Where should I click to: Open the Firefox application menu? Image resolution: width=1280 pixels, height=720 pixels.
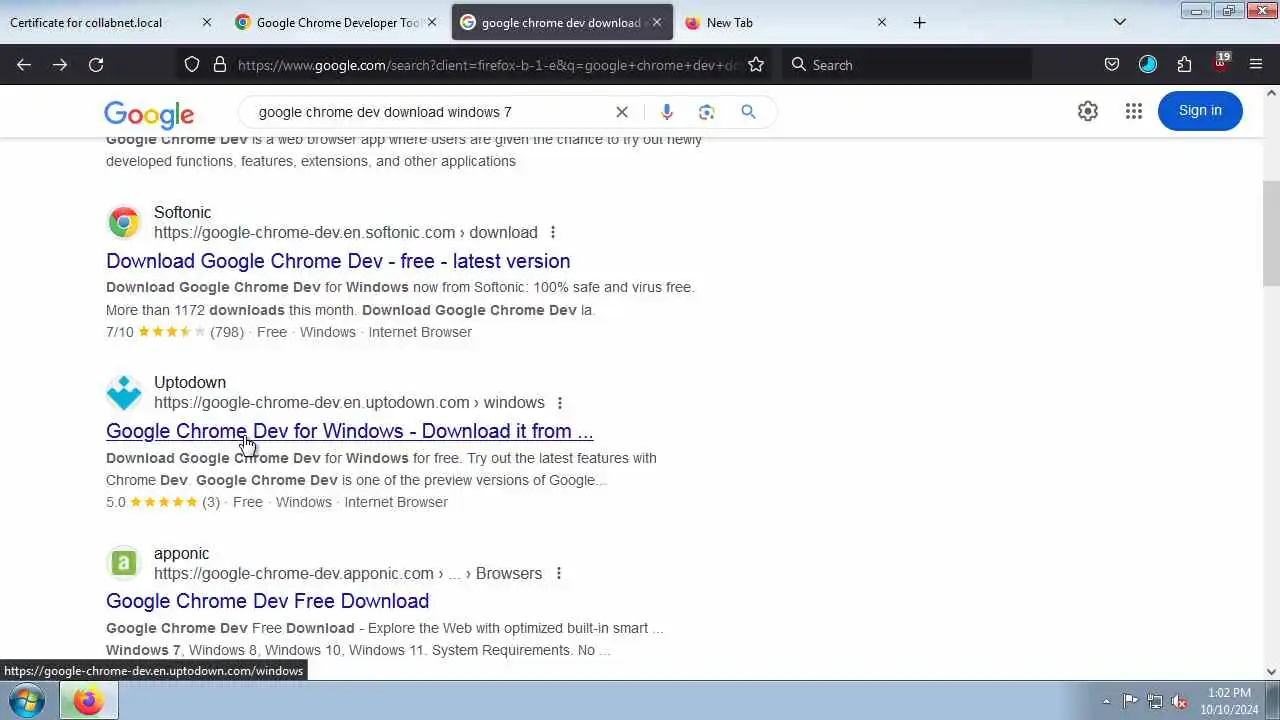pos(1256,65)
